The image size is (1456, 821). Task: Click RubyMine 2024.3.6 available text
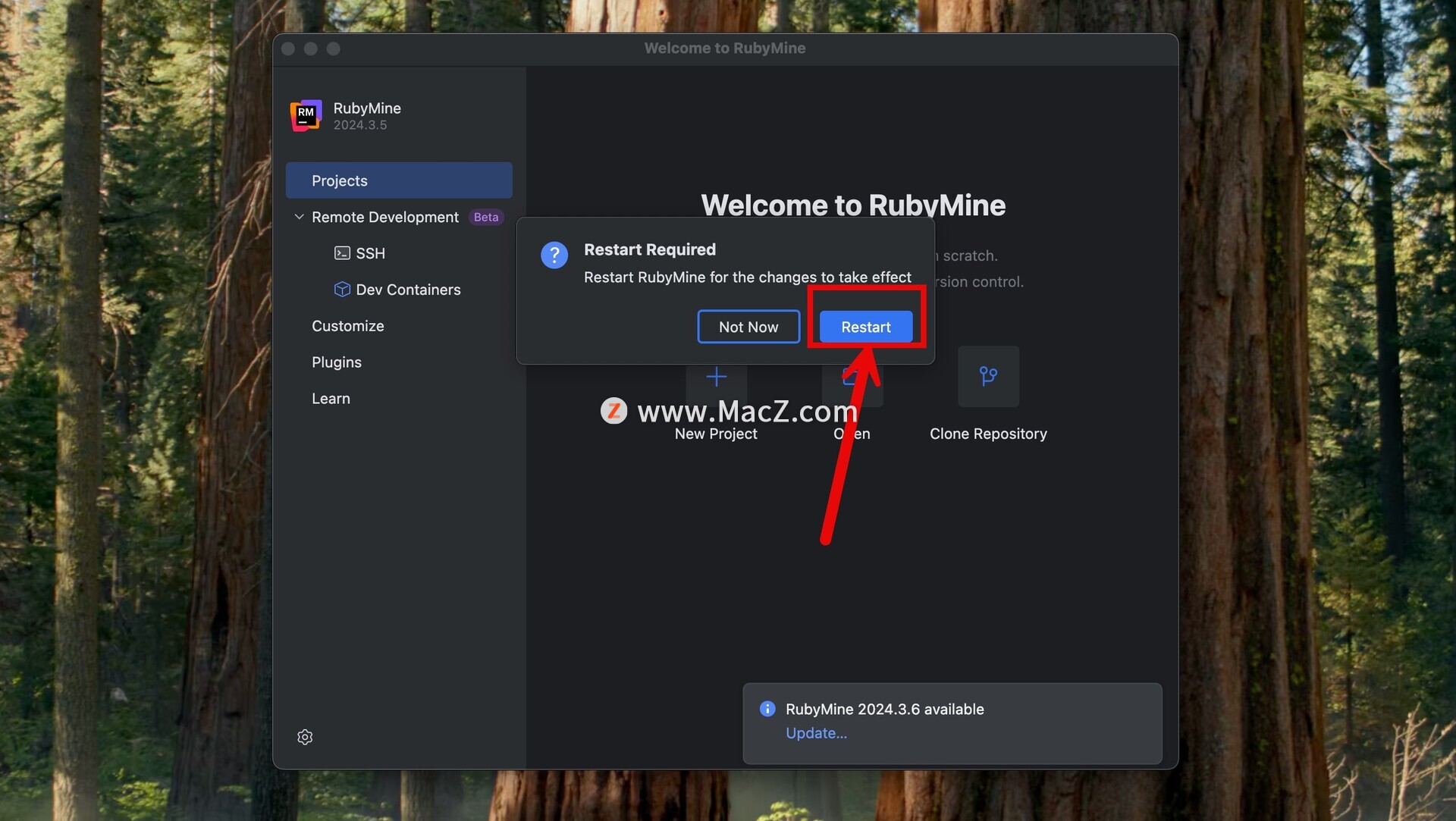coord(884,709)
